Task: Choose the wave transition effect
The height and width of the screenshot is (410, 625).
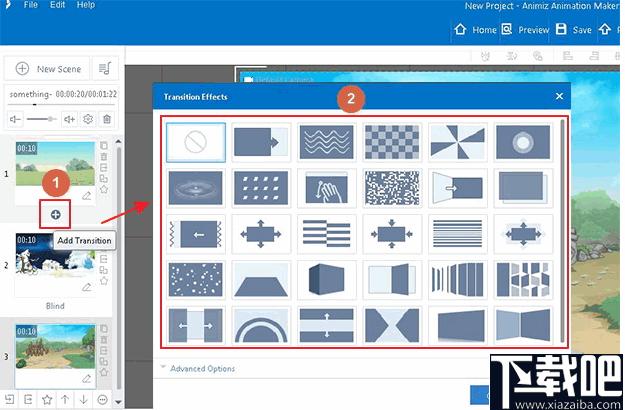Action: (326, 142)
